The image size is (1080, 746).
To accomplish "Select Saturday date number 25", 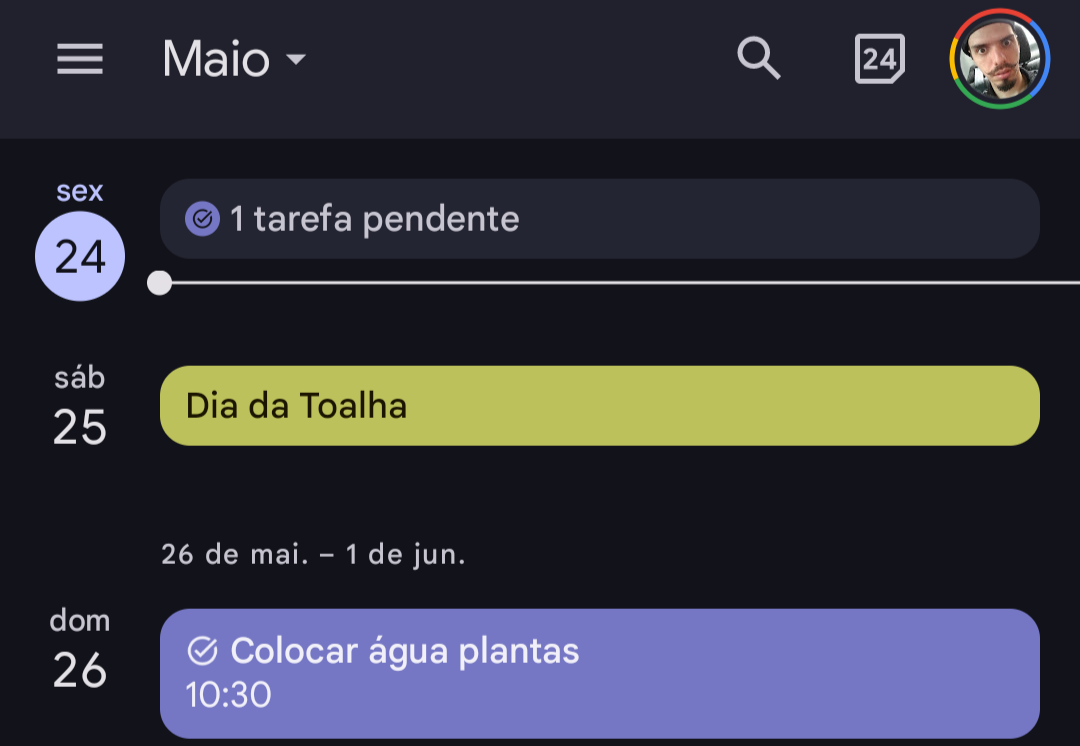I will pyautogui.click(x=80, y=428).
